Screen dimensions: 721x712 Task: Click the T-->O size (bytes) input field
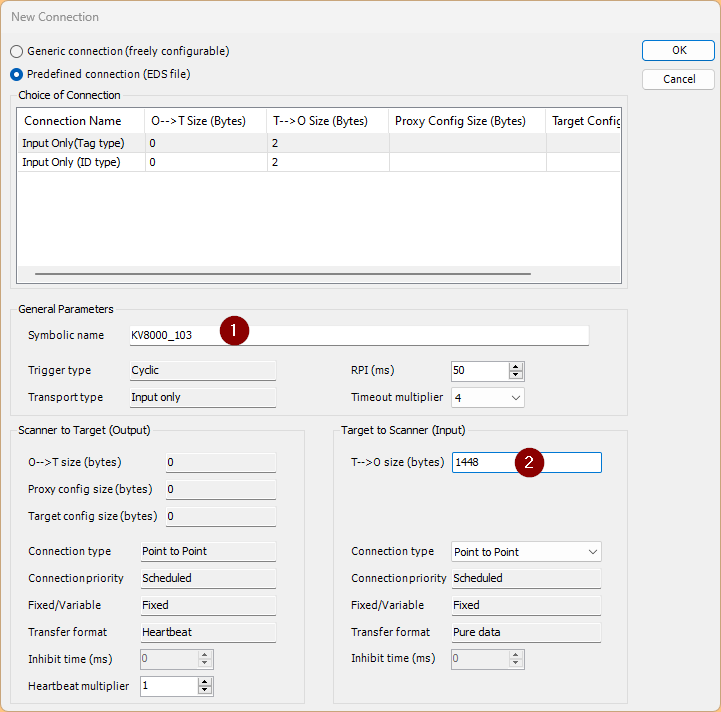pyautogui.click(x=526, y=462)
